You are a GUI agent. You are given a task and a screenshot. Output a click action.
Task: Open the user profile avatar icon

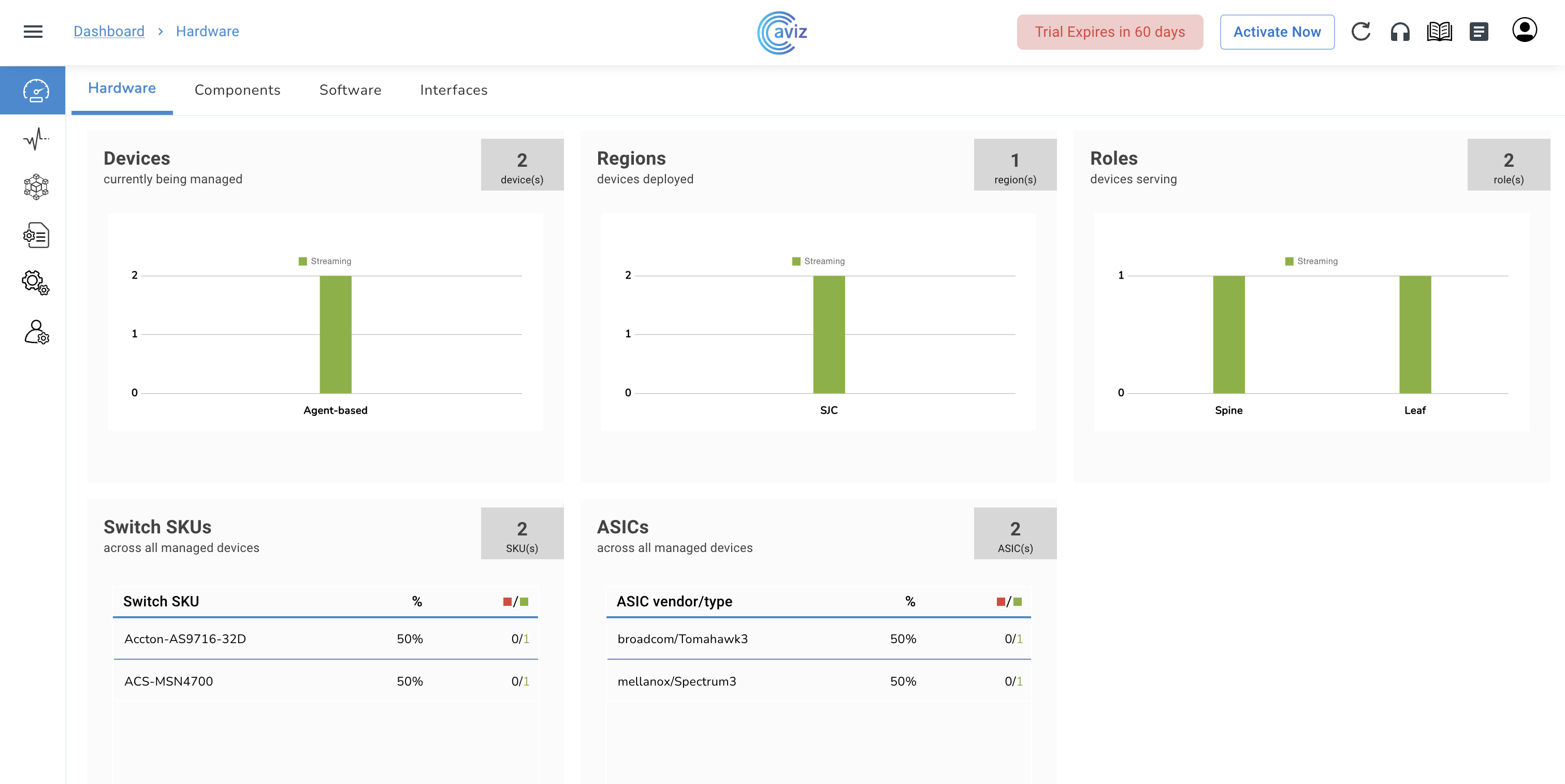(x=1524, y=31)
